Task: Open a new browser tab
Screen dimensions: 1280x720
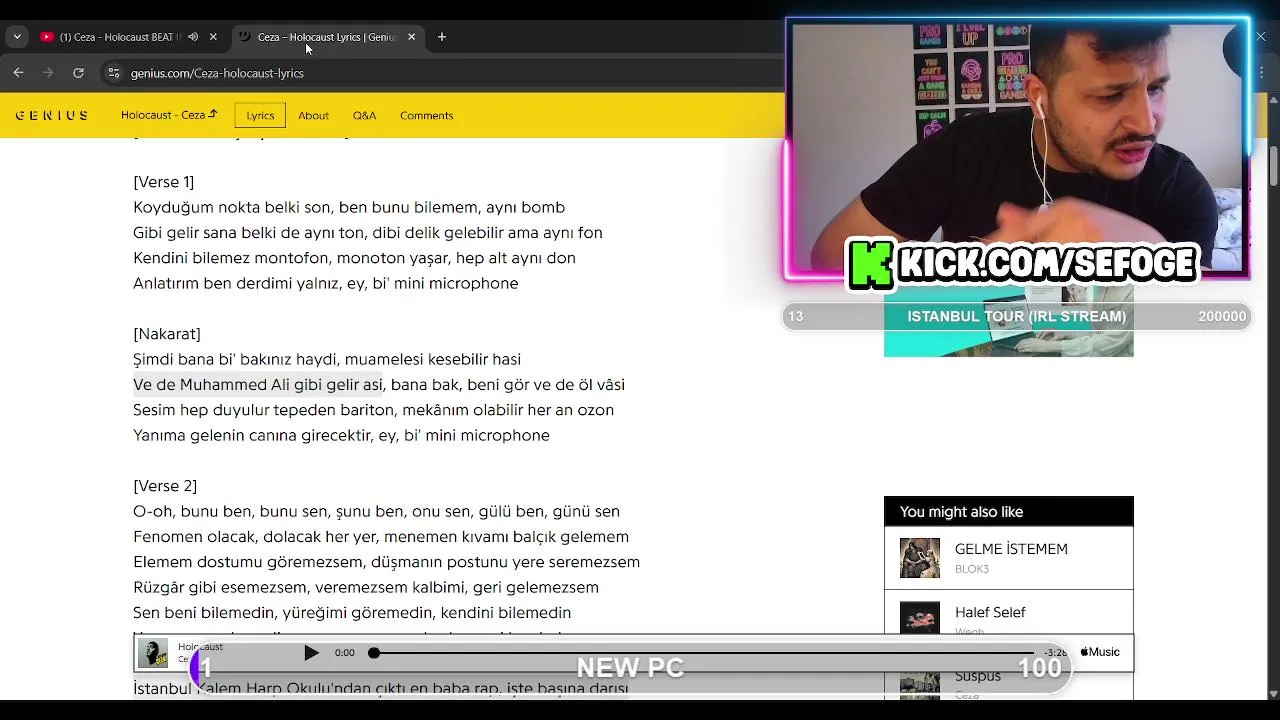Action: [x=442, y=37]
